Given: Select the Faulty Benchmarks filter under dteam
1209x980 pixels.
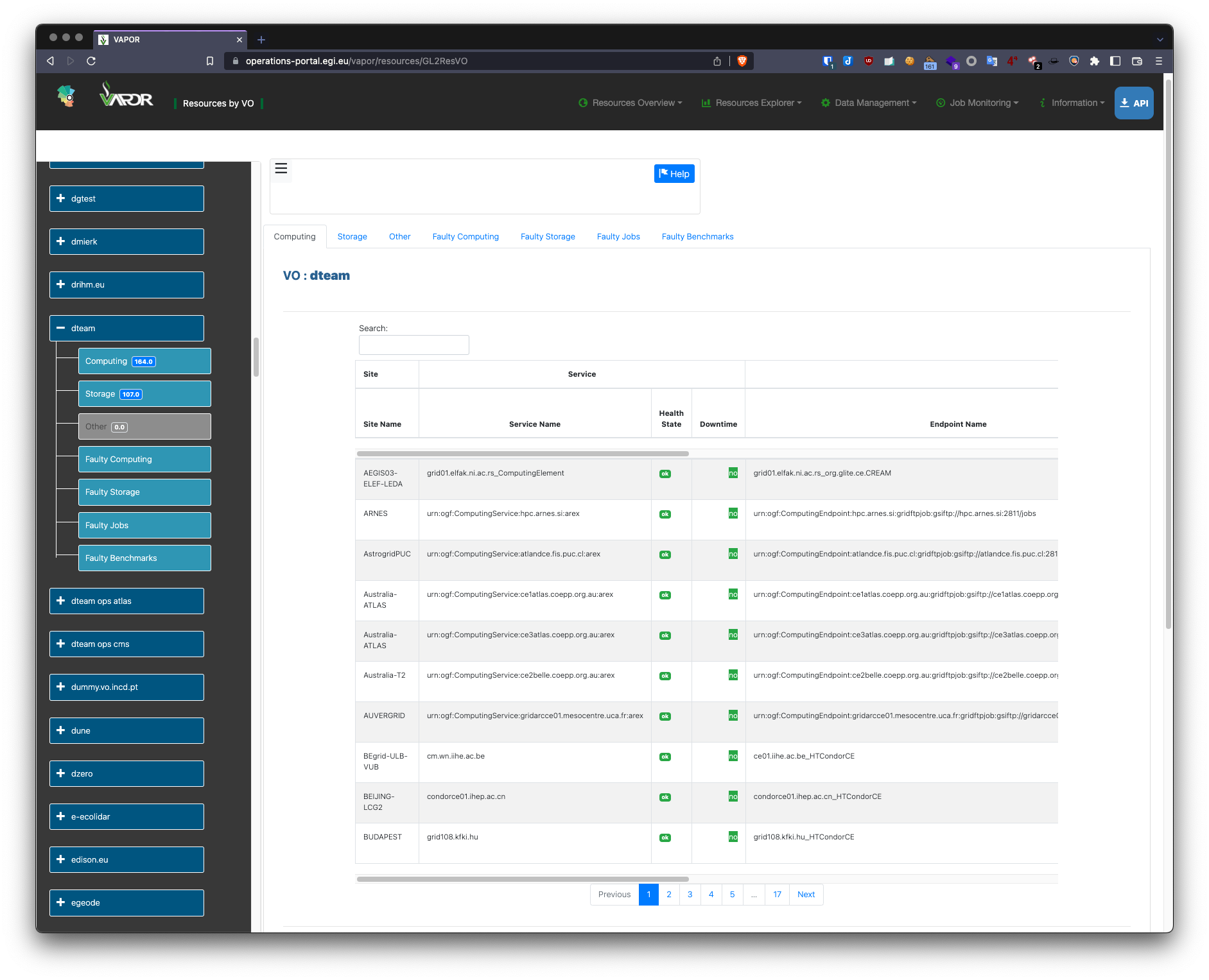Looking at the screenshot, I should (144, 558).
